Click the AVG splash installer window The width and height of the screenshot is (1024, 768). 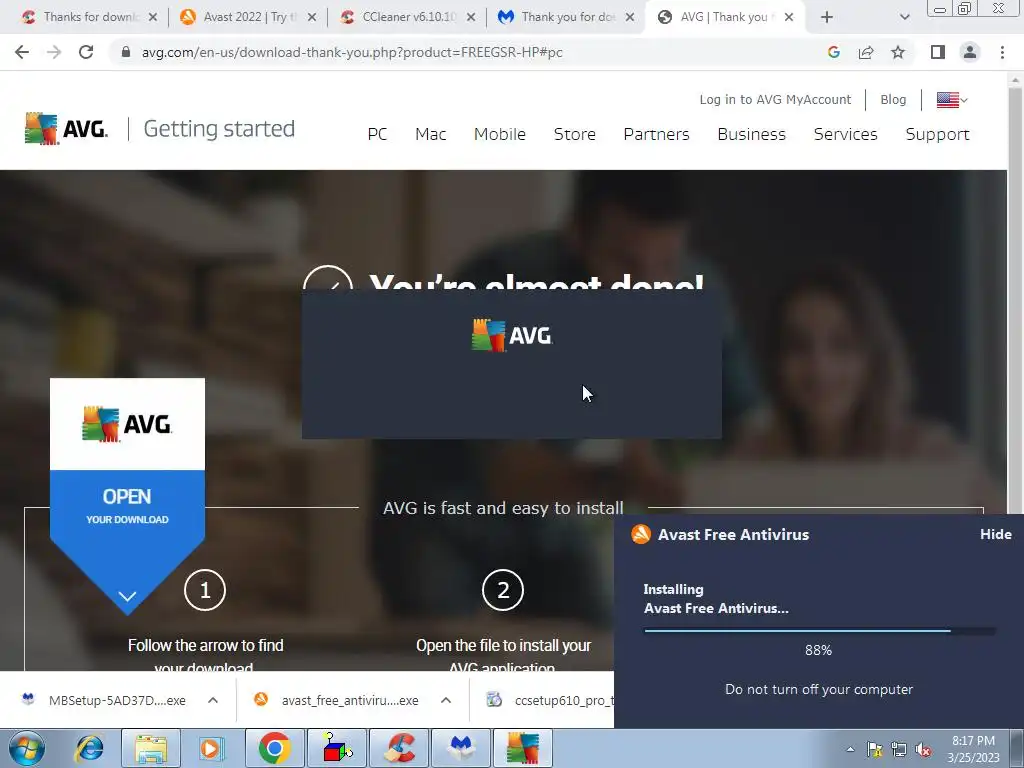point(512,364)
